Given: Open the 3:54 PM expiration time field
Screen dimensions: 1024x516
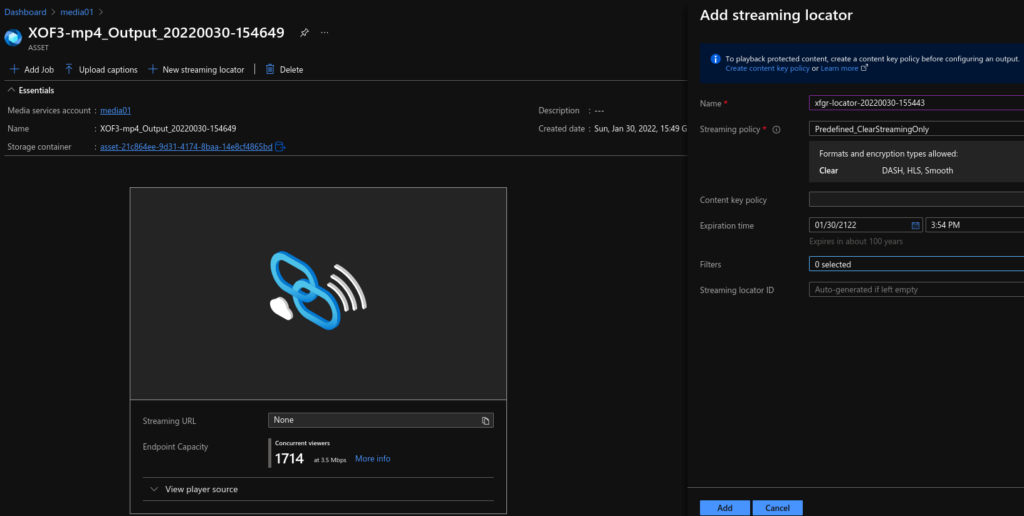Looking at the screenshot, I should [974, 225].
